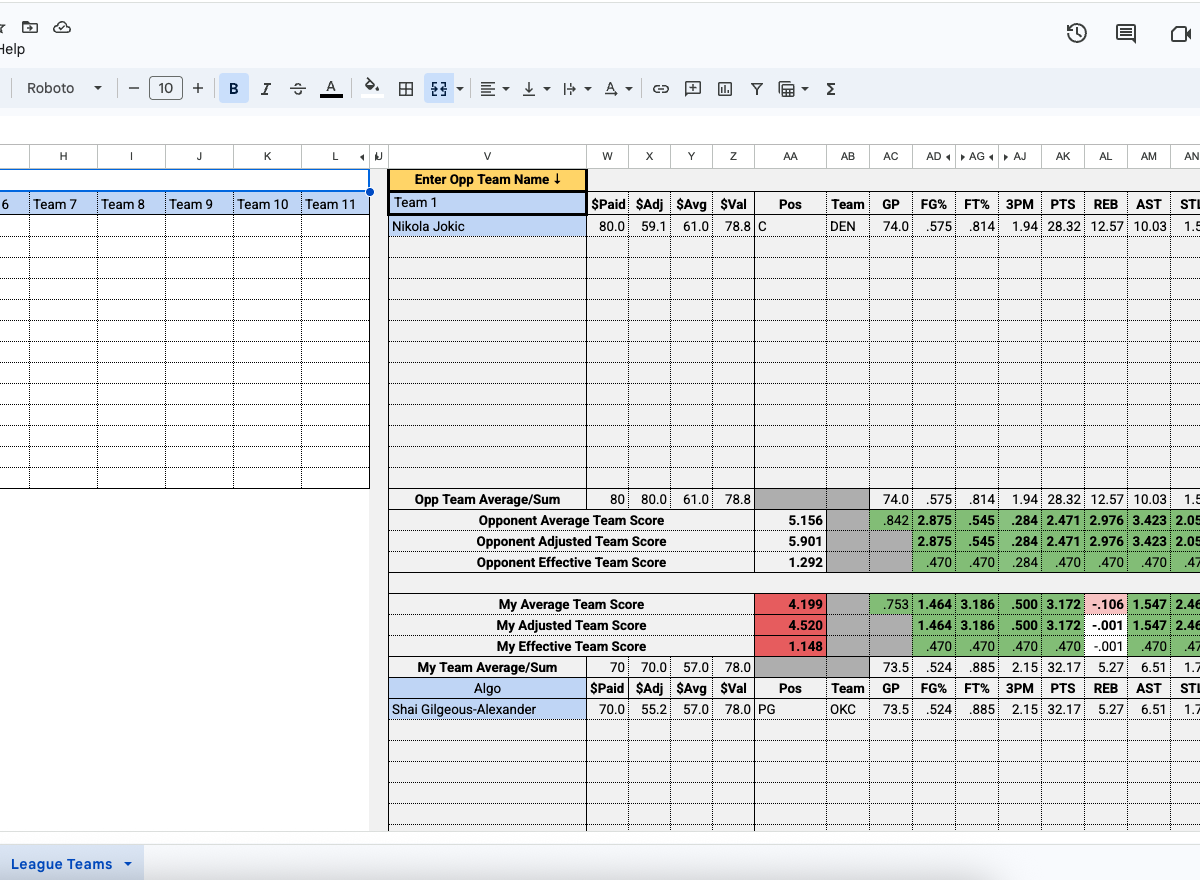Insert a chart using toolbar icon
The image size is (1200, 880).
coord(724,89)
